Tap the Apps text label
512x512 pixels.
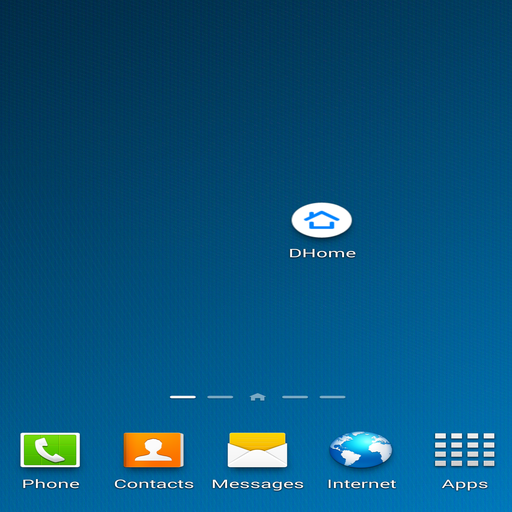click(465, 485)
